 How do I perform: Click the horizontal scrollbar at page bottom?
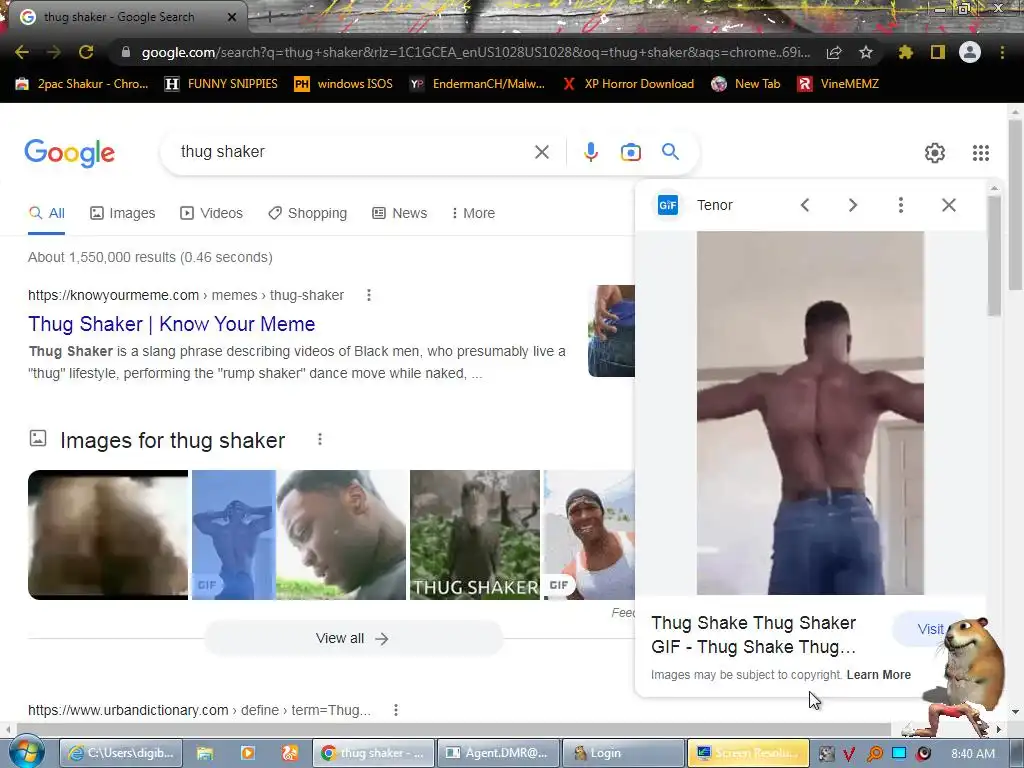click(454, 728)
